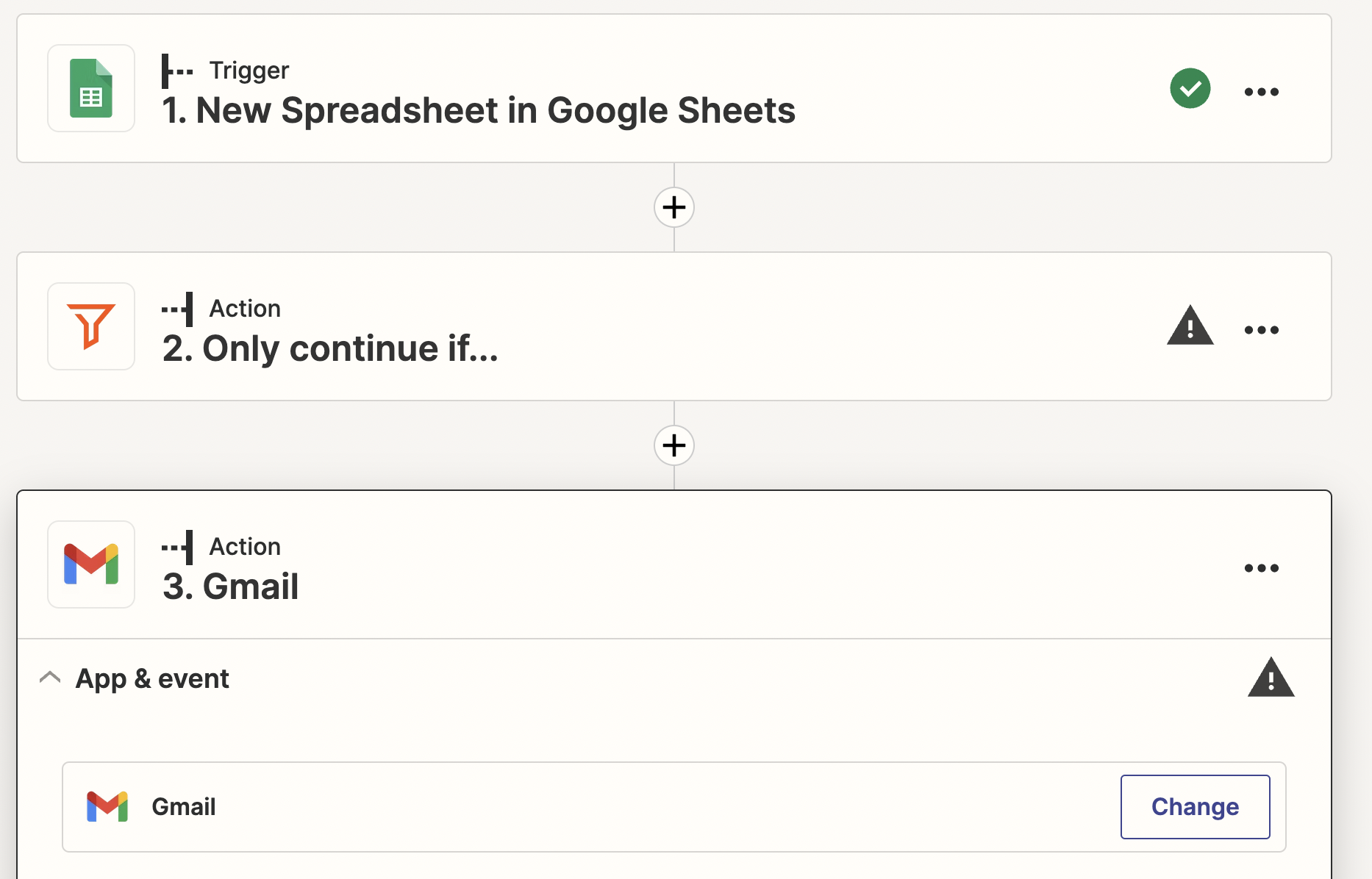Expand the '2. Only continue if...' step
Image resolution: width=1372 pixels, height=879 pixels.
point(330,349)
